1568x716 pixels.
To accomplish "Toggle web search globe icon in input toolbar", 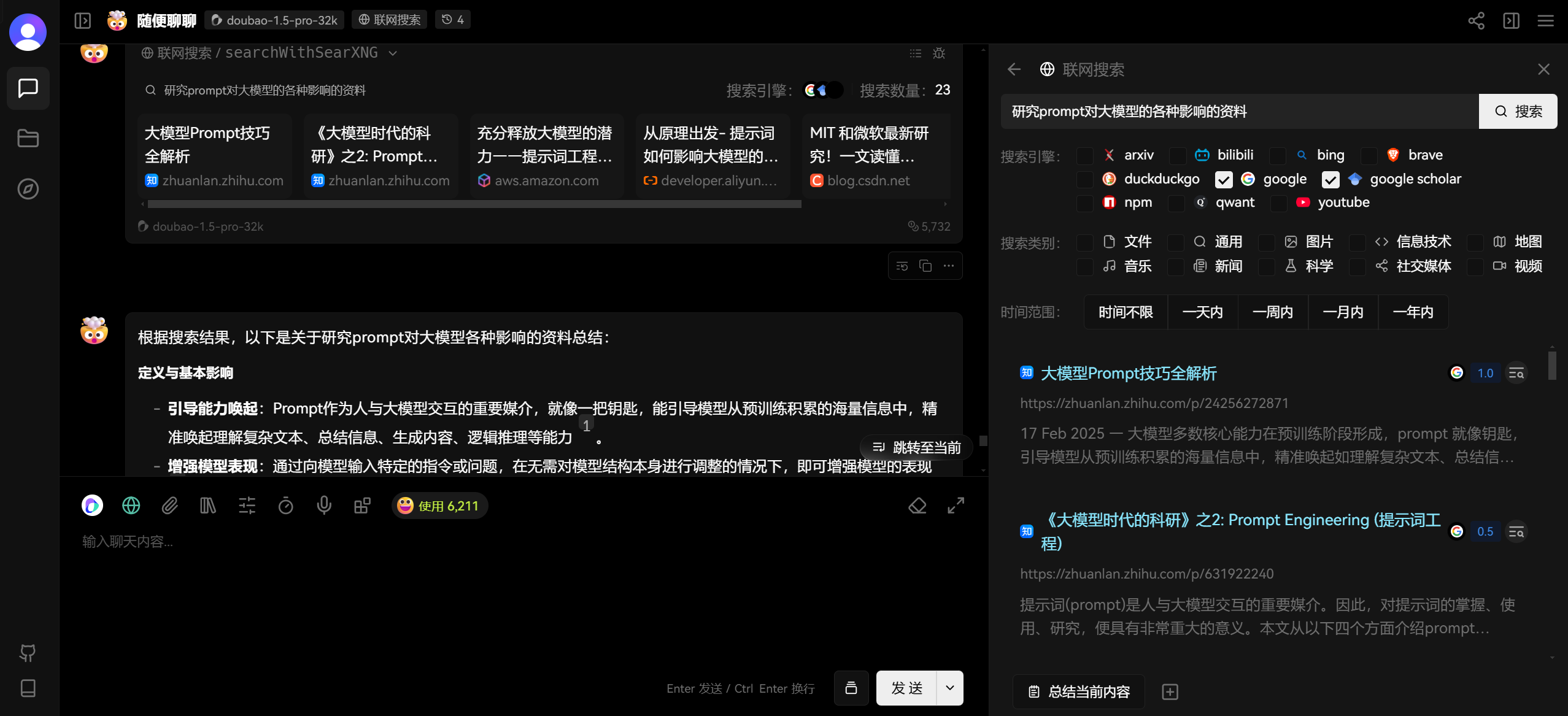I will point(131,506).
